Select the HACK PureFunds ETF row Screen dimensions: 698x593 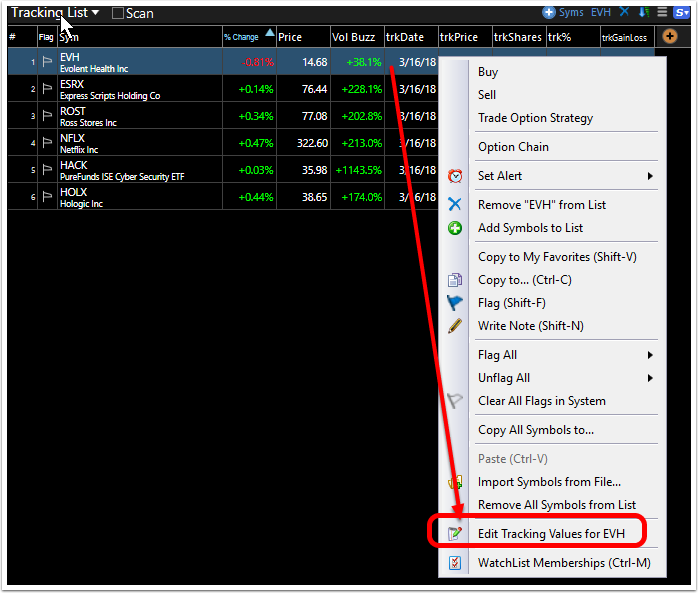pos(223,170)
